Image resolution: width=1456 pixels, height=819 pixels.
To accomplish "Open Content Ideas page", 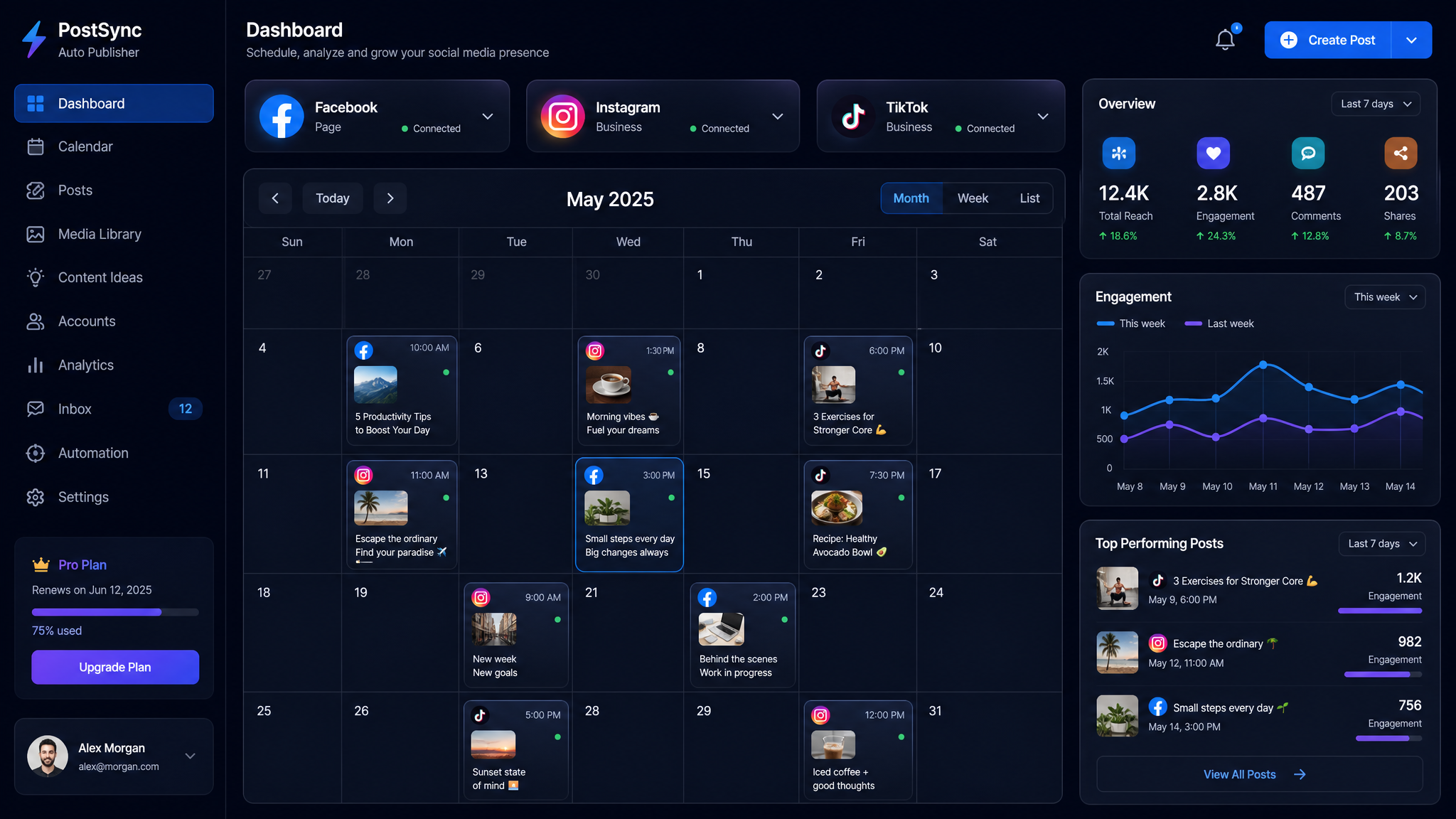I will tap(114, 277).
